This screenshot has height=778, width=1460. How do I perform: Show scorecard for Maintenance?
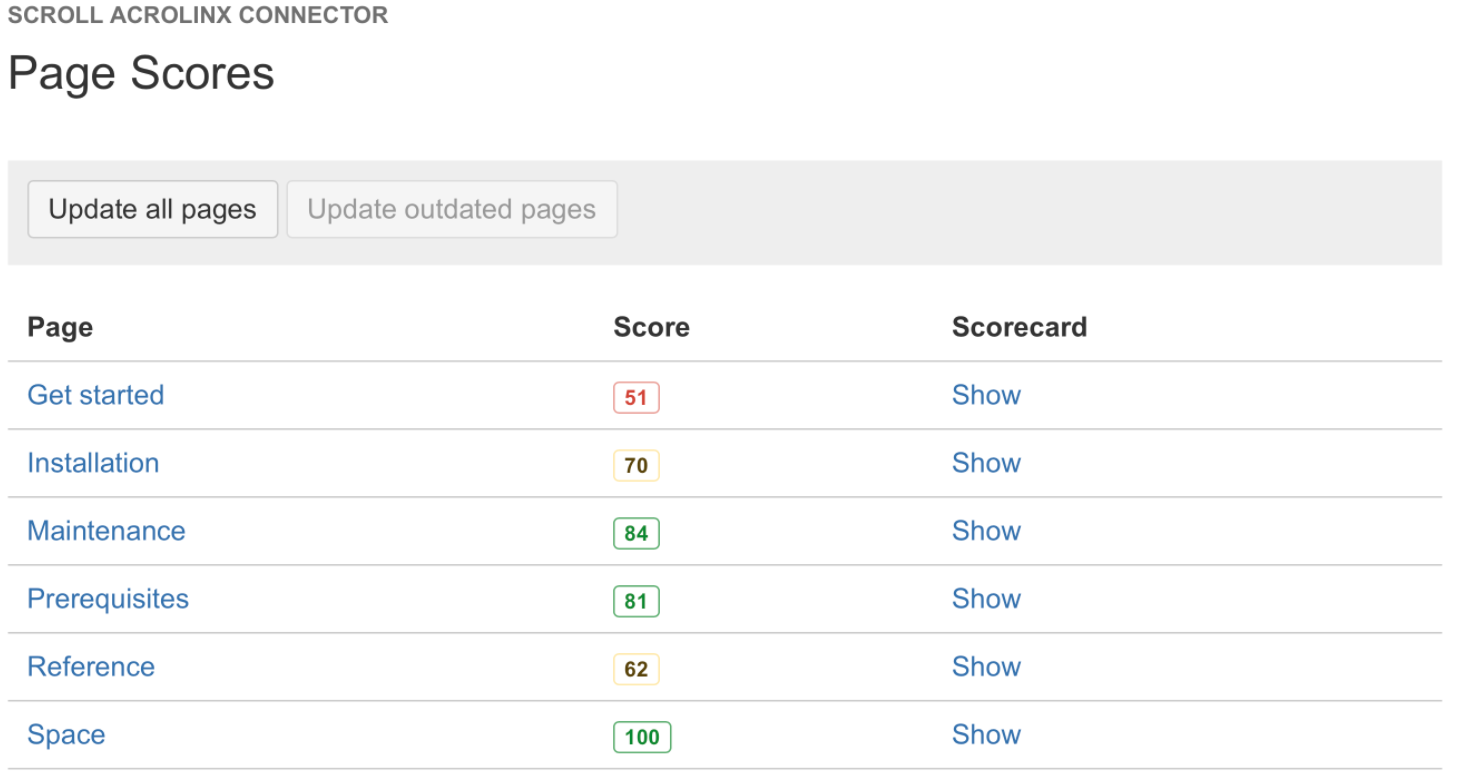986,531
